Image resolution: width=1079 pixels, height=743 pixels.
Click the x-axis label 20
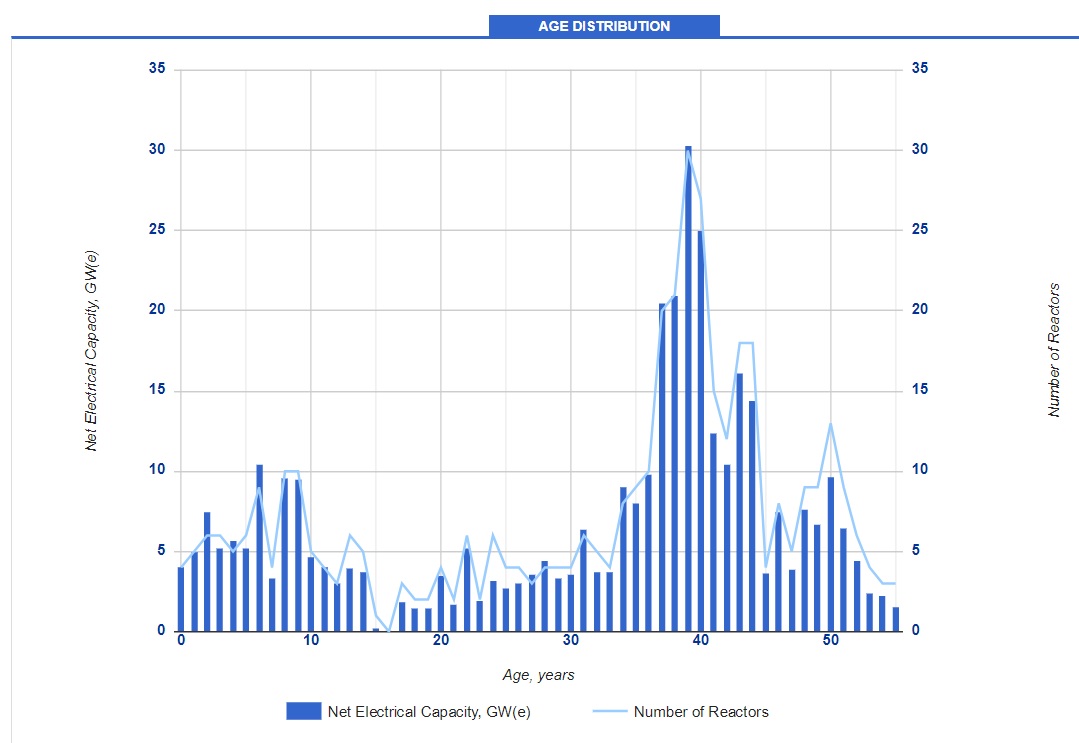click(441, 640)
